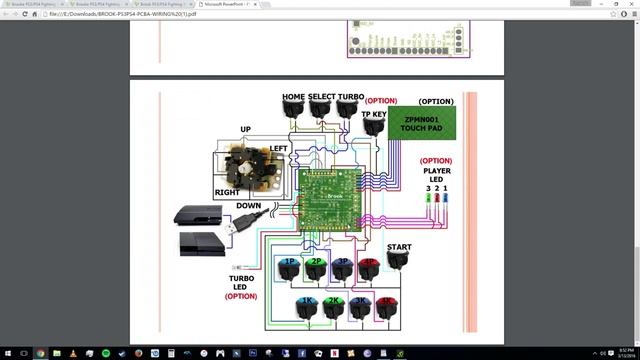Viewport: 640px width, 360px height.
Task: Launch VLC media player from the taskbar
Action: point(73,353)
